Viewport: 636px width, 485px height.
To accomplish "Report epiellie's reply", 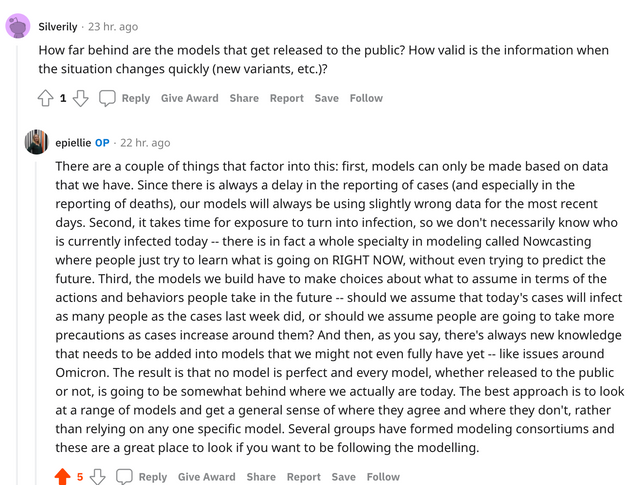I will 303,477.
